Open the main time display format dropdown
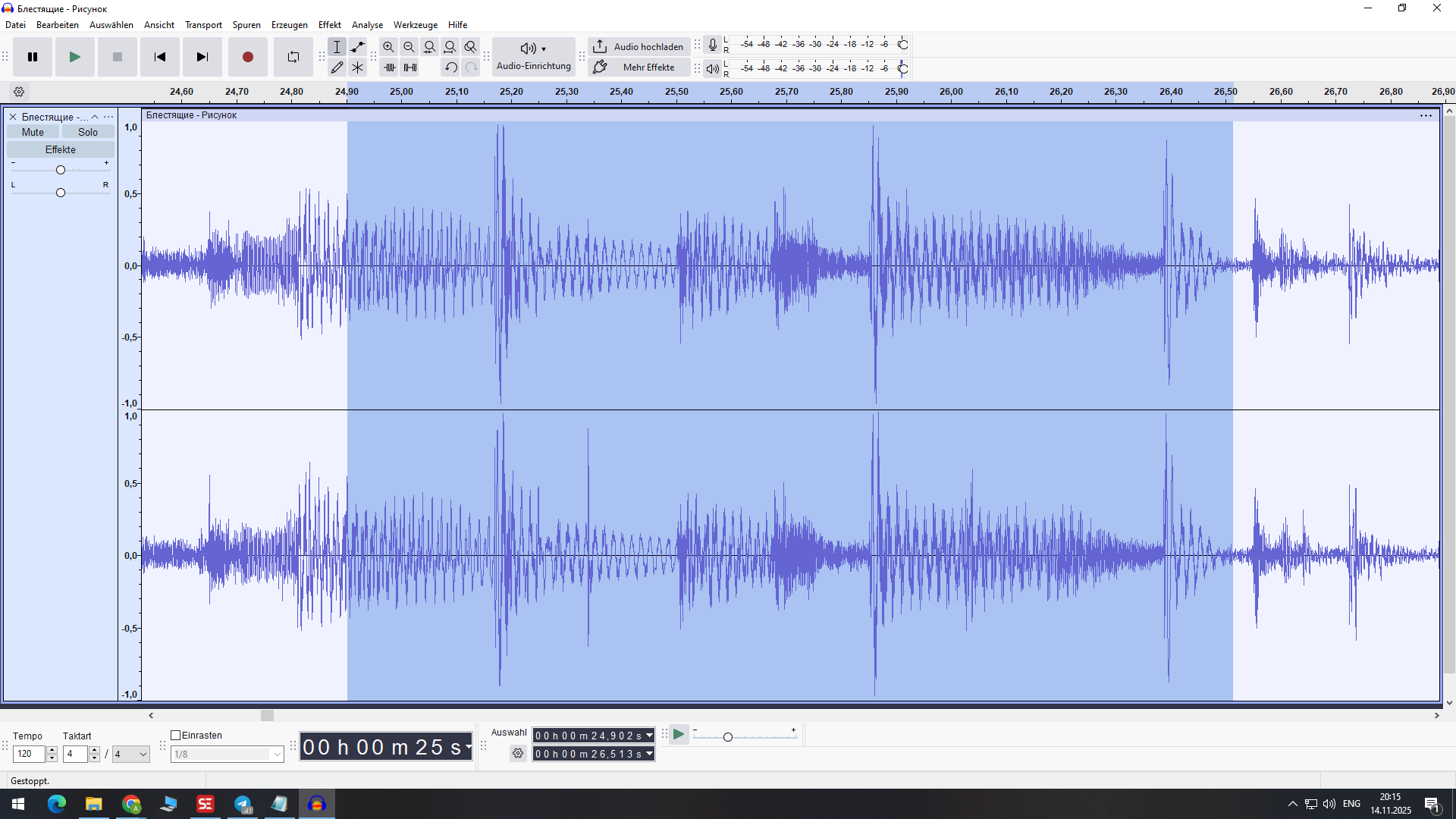 coord(469,747)
